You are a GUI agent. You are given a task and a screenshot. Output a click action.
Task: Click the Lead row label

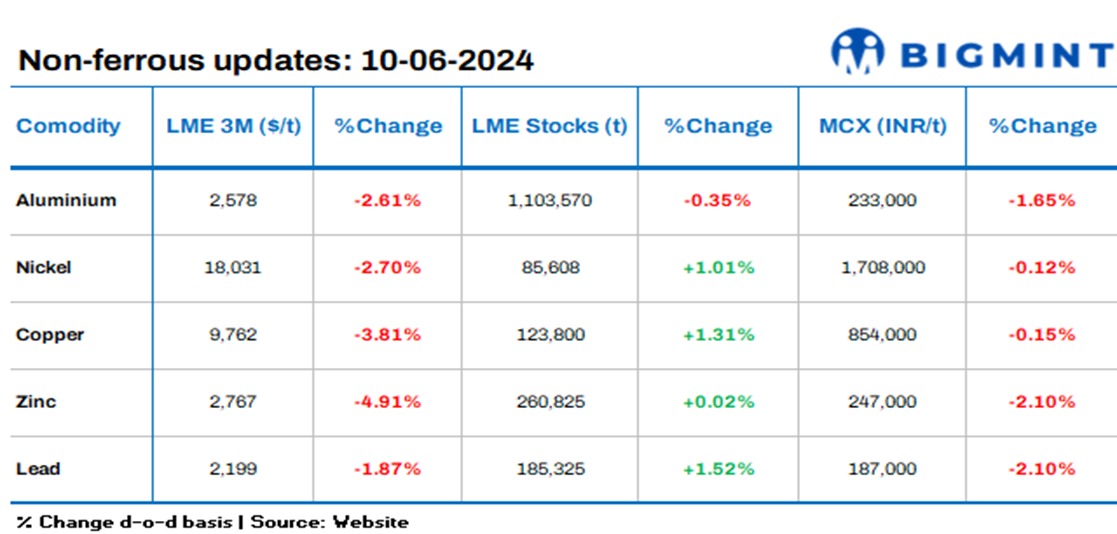(38, 469)
